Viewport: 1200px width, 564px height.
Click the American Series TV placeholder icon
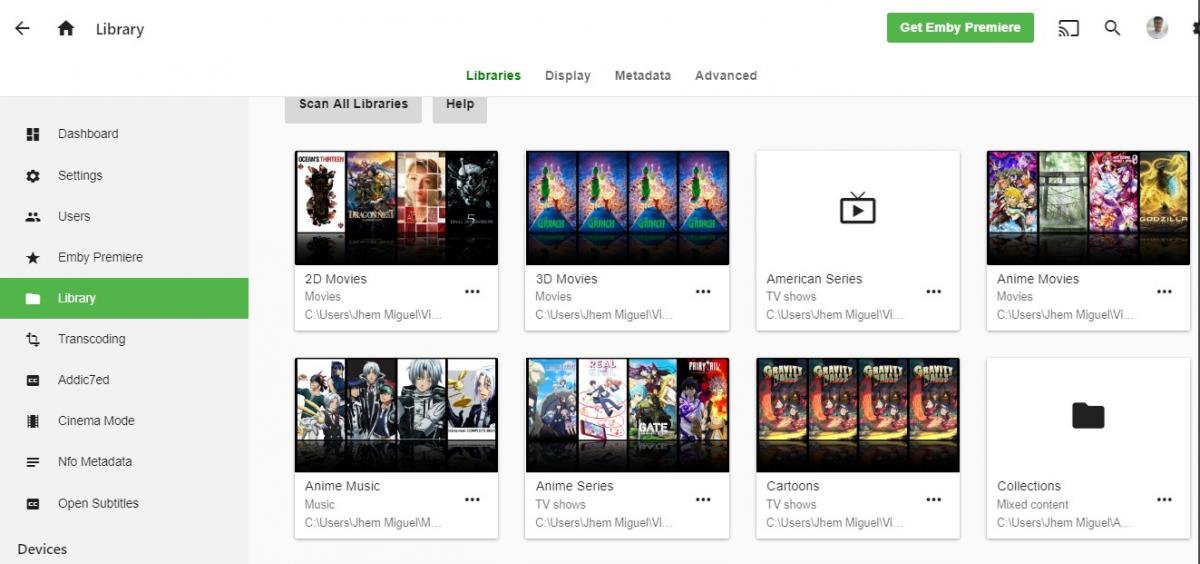pyautogui.click(x=857, y=208)
